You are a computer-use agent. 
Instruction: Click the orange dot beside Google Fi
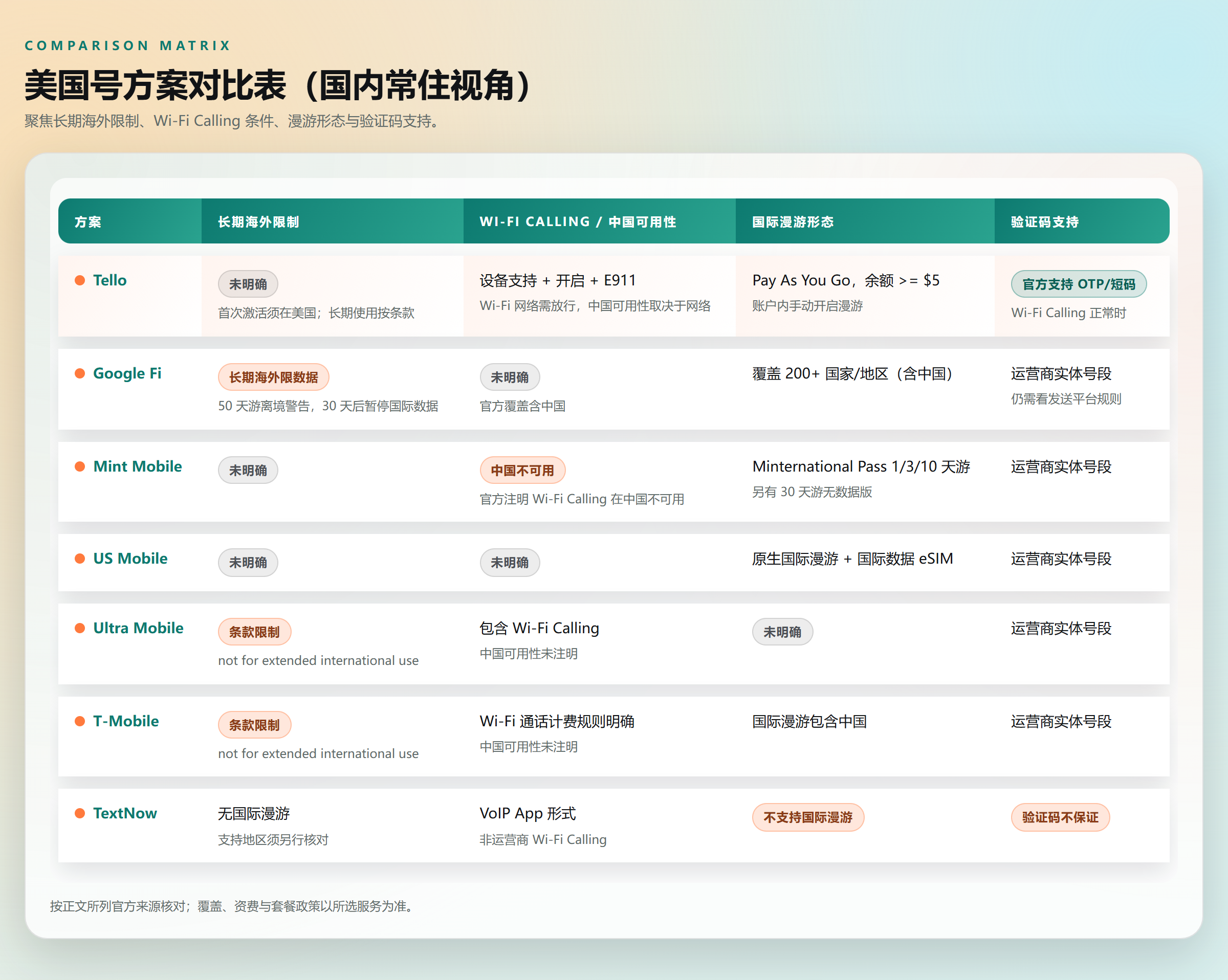[x=80, y=373]
